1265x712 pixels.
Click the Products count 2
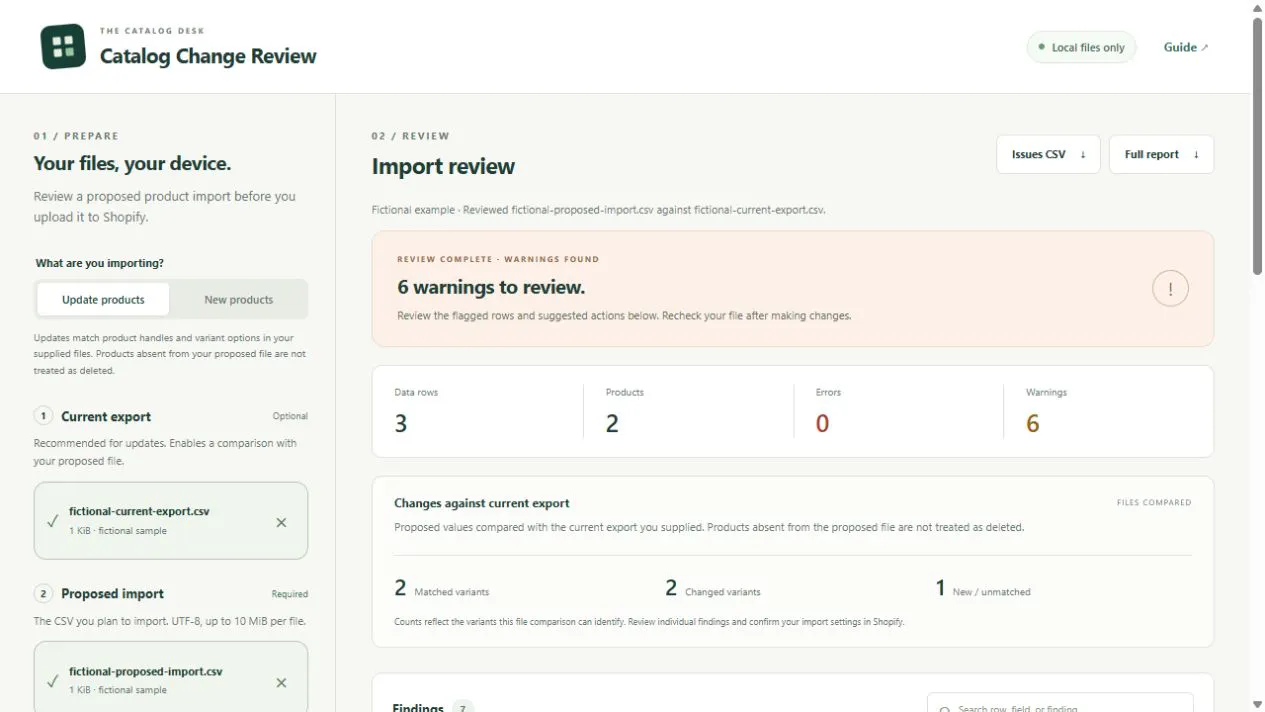coord(612,423)
